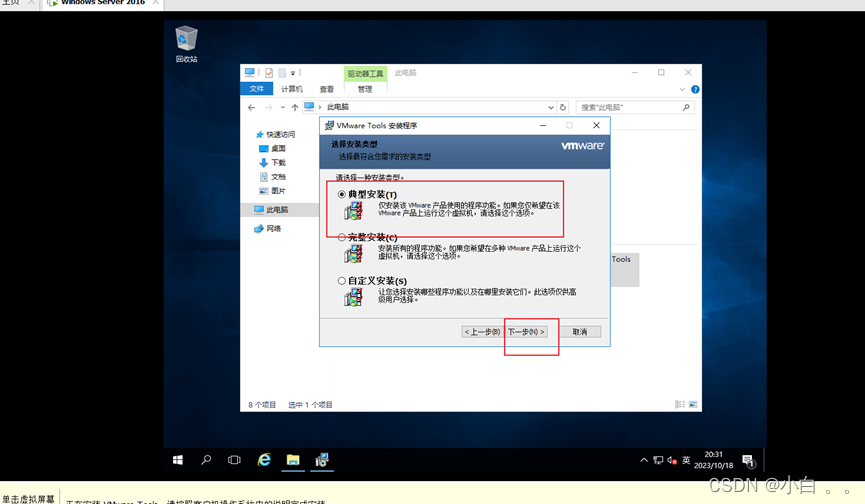
Task: Open the 查看 ribbon tab
Action: tap(327, 89)
